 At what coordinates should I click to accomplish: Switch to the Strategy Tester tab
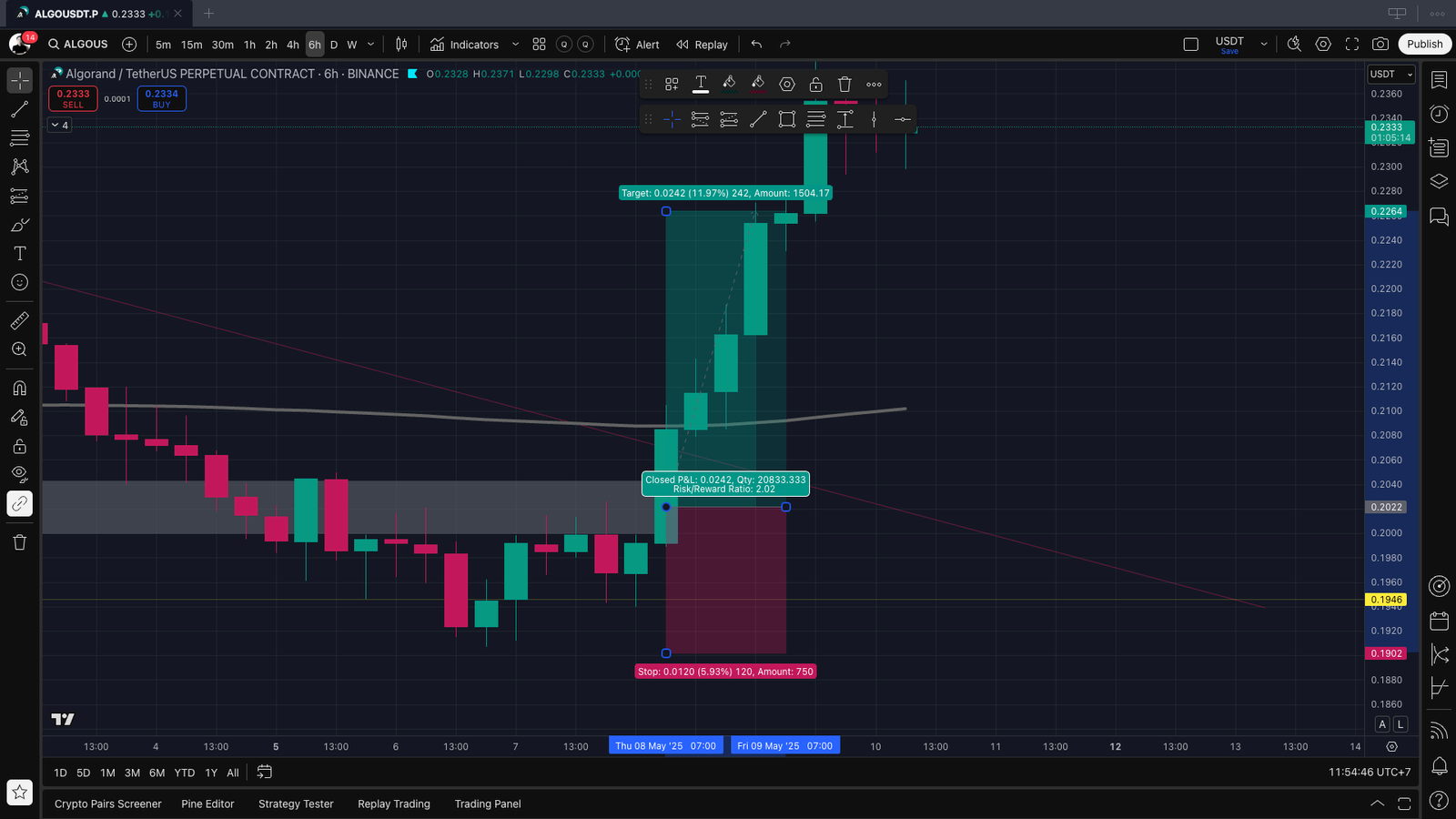point(296,804)
